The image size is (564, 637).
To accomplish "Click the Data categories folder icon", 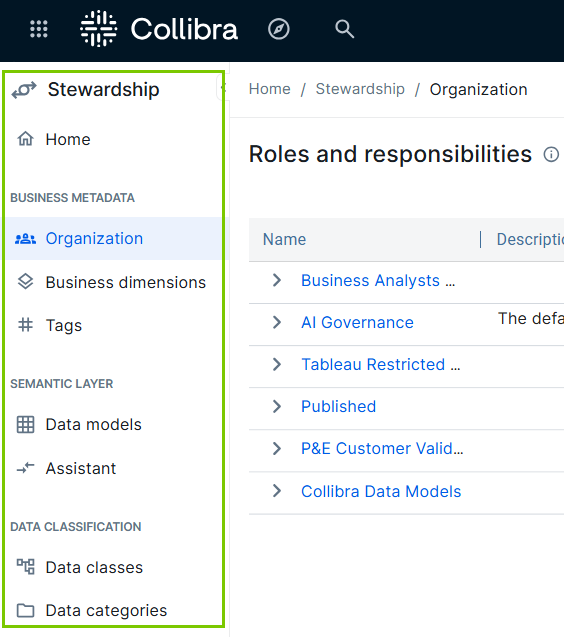I will click(25, 610).
